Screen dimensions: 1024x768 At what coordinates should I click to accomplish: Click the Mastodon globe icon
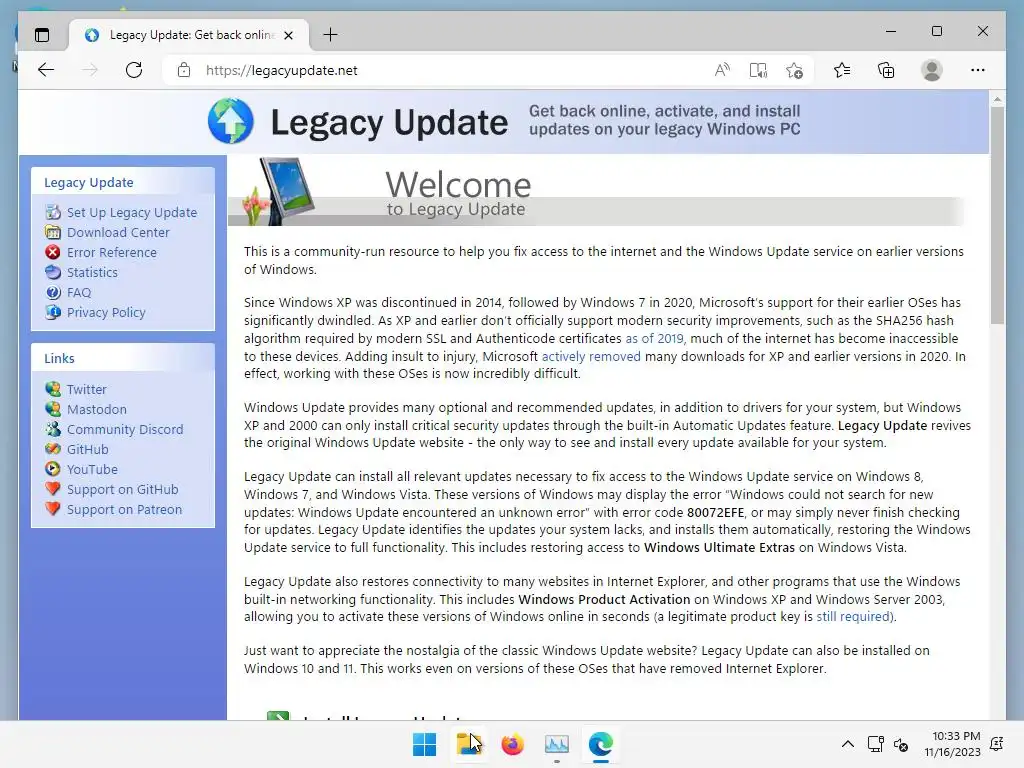point(53,409)
